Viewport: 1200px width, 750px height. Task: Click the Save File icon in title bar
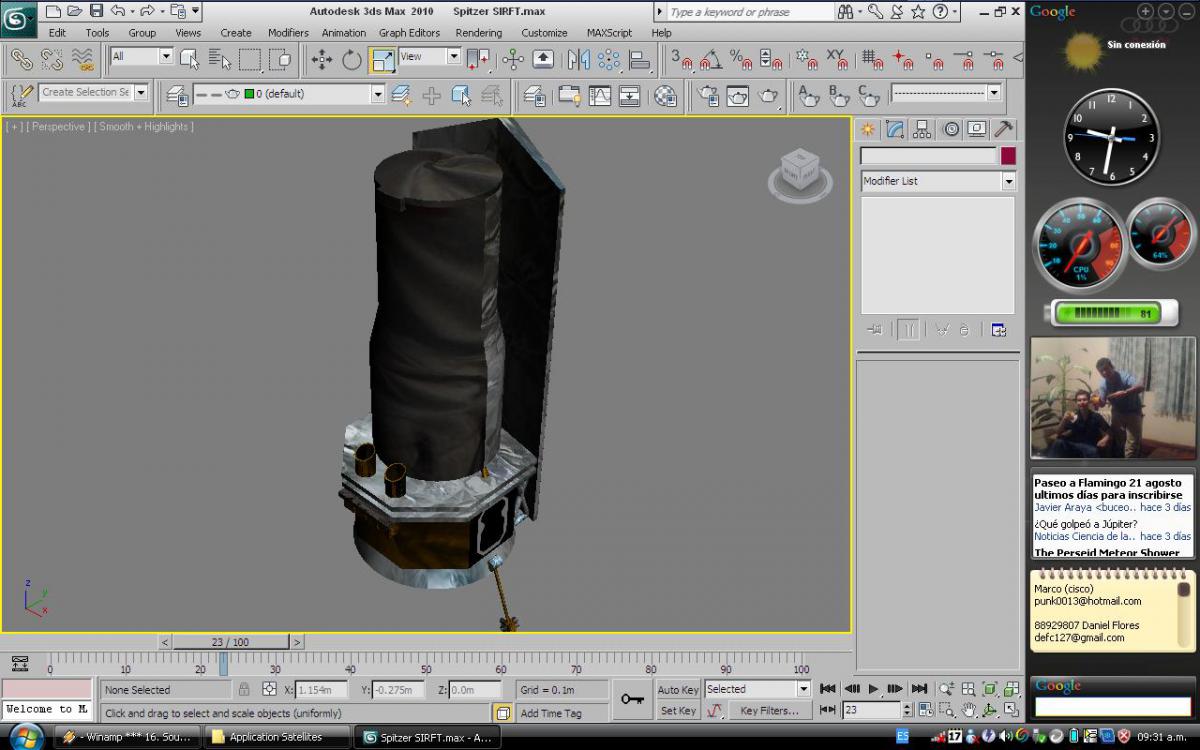96,11
